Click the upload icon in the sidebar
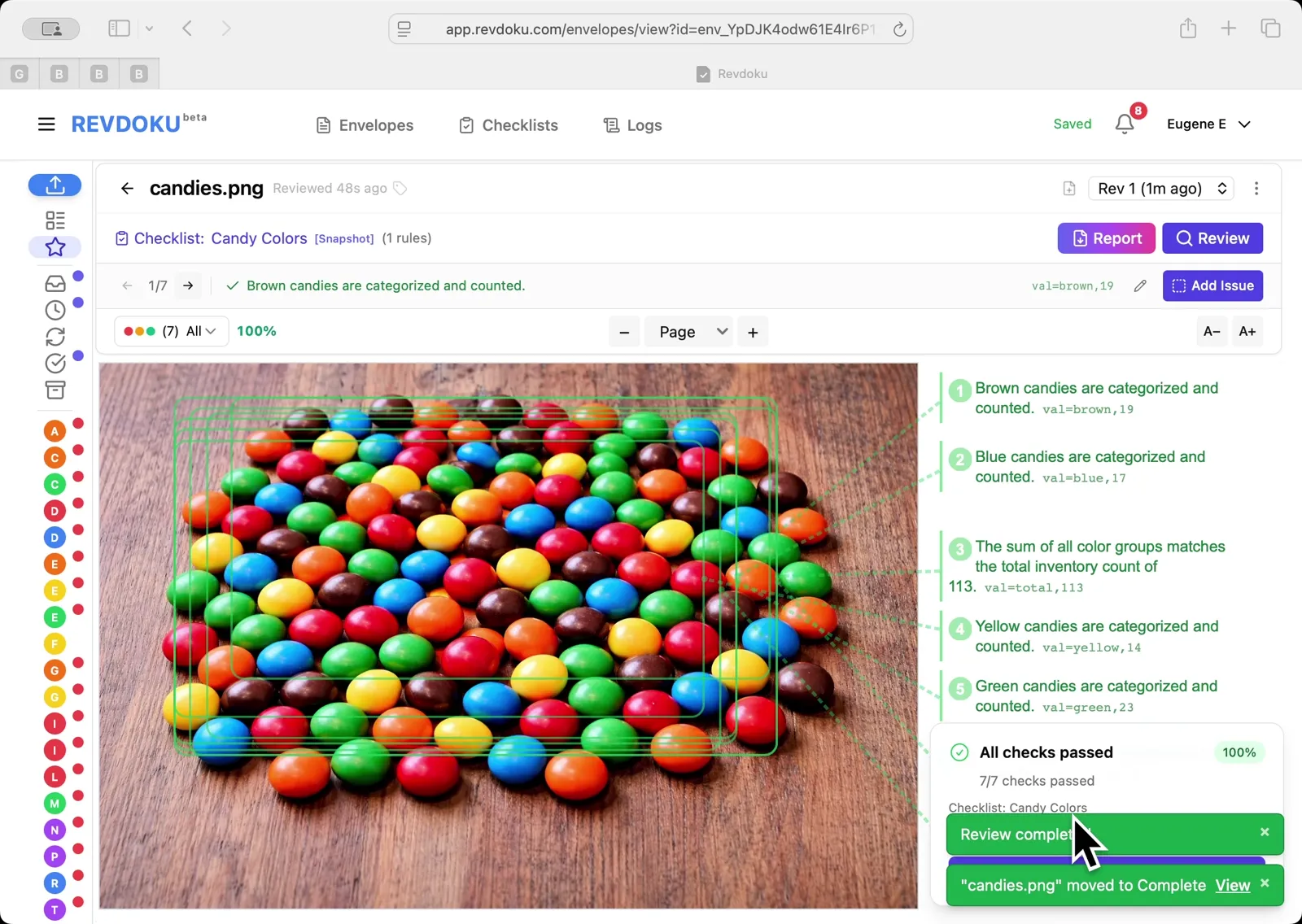This screenshot has width=1302, height=924. coord(55,185)
